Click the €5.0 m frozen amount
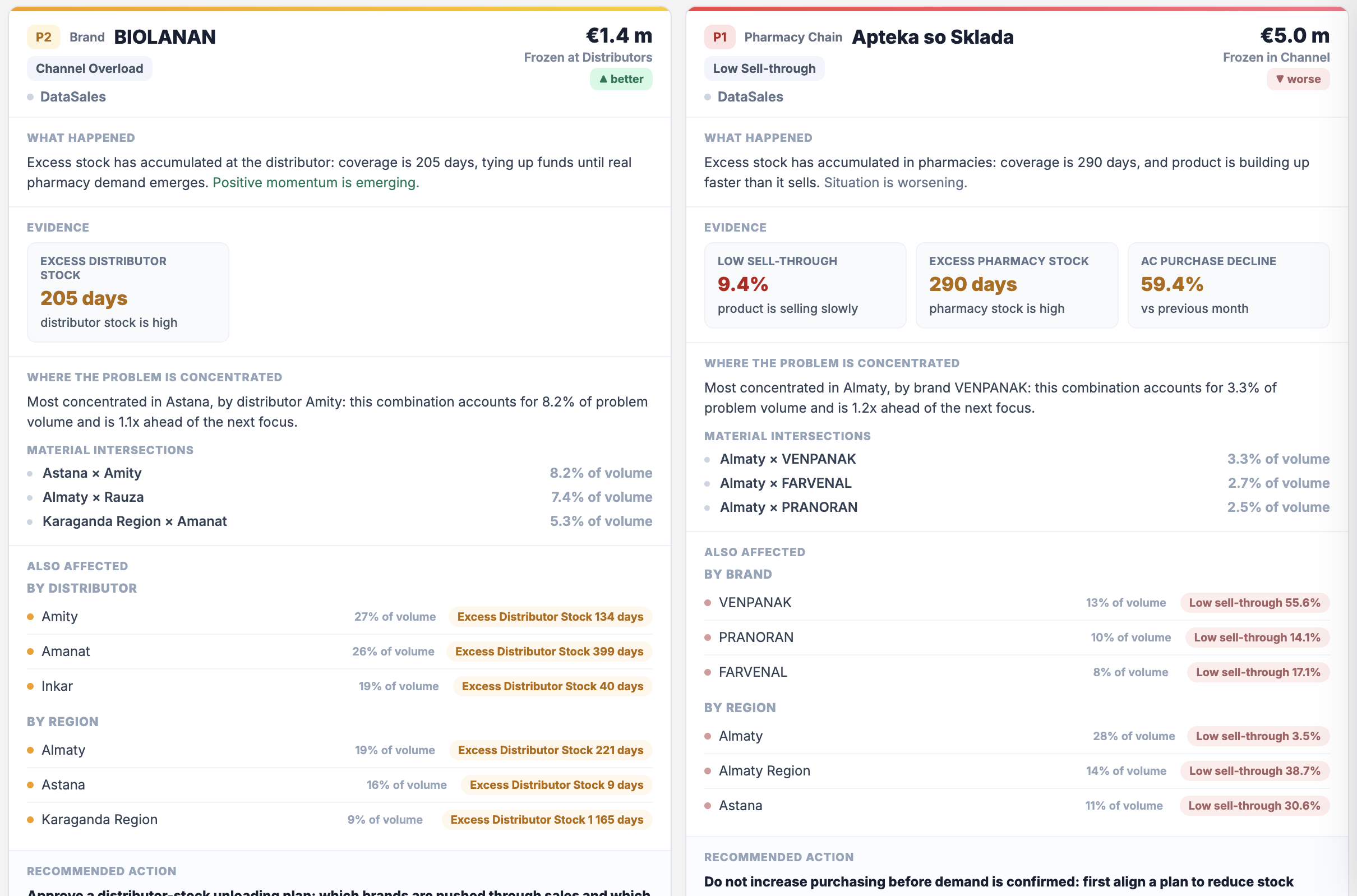 (1295, 35)
